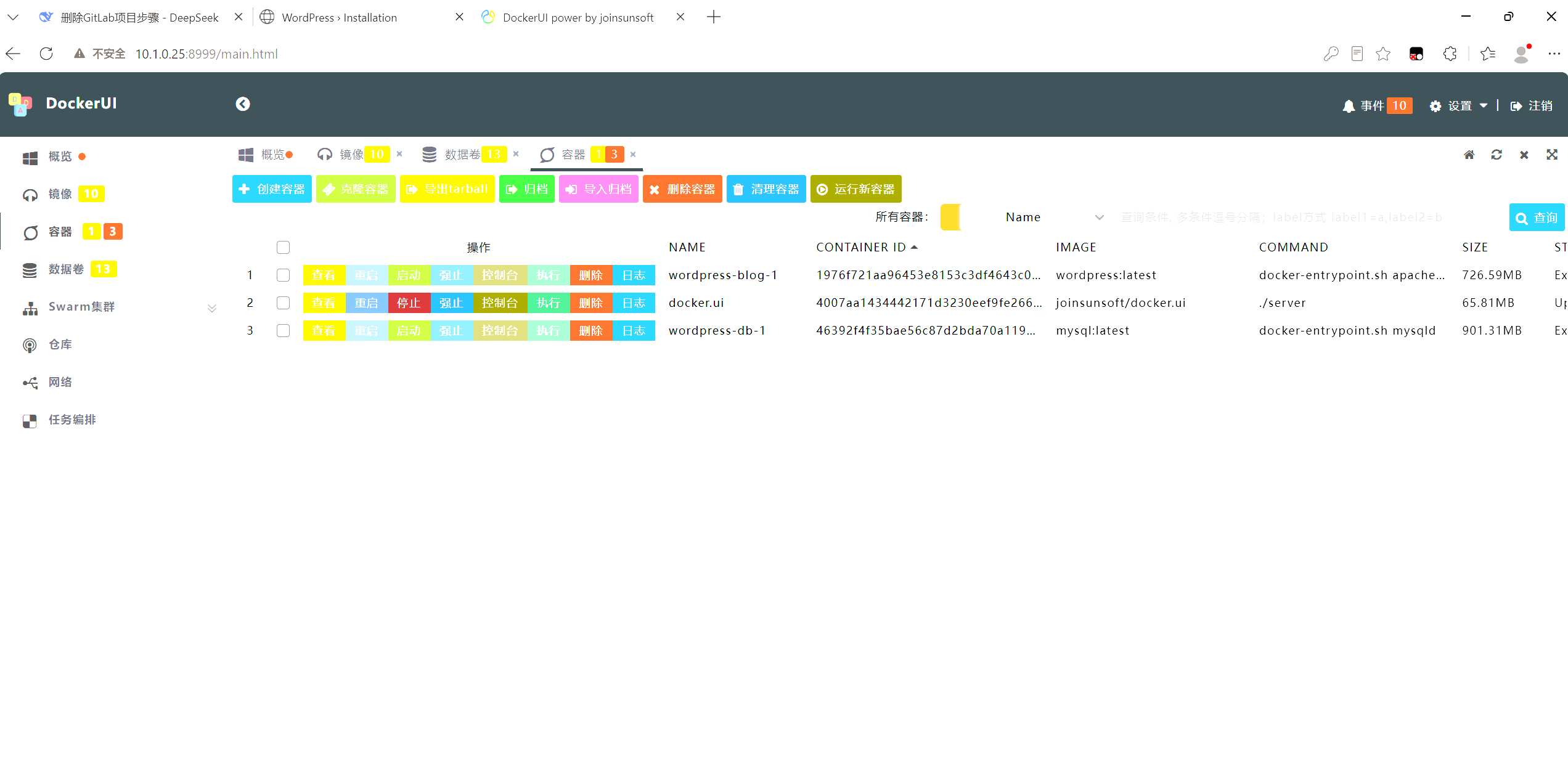Click 强止 for docker.ui
Screen dimensions: 1568x769
coord(451,303)
